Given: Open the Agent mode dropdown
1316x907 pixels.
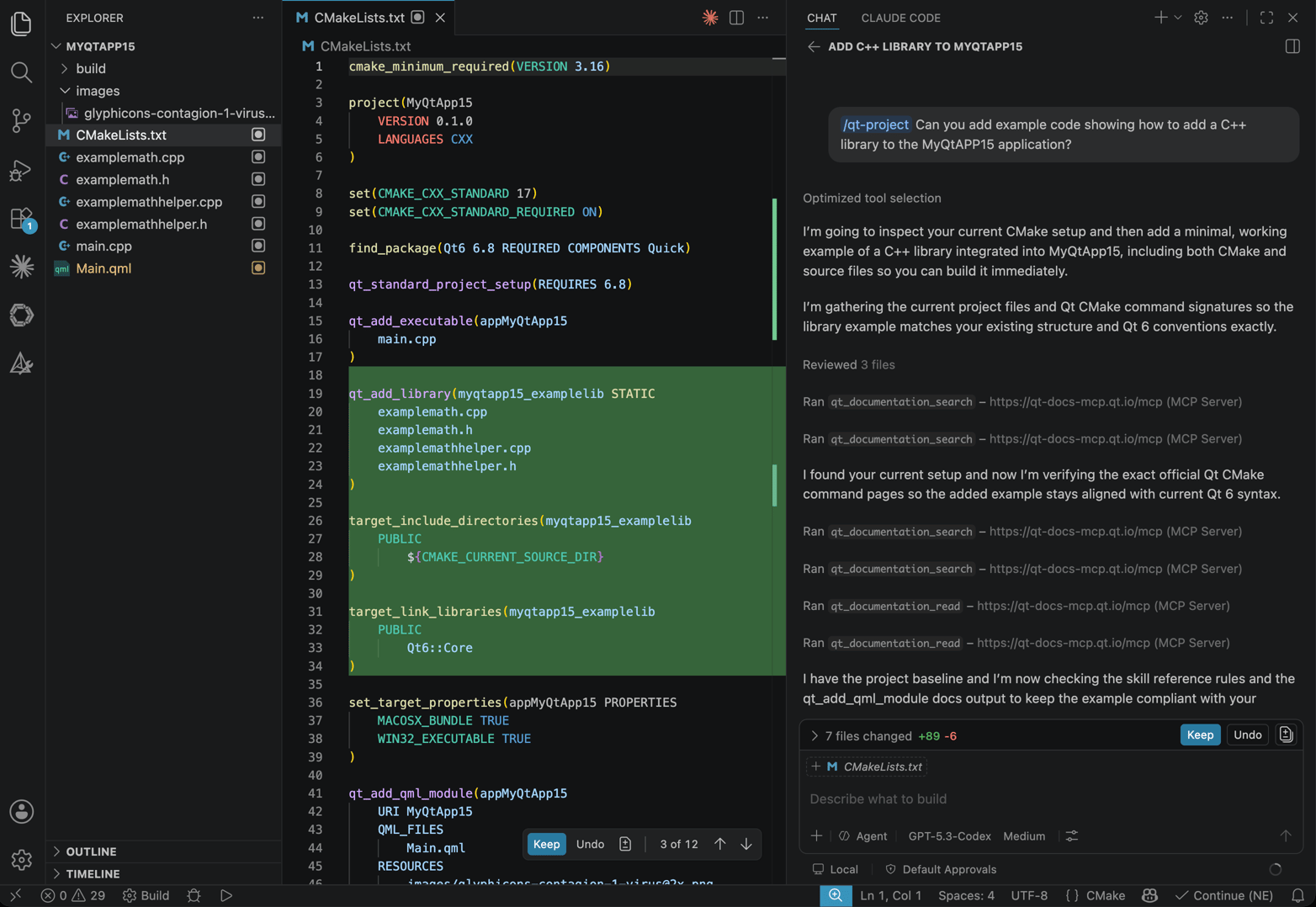Looking at the screenshot, I should 863,836.
